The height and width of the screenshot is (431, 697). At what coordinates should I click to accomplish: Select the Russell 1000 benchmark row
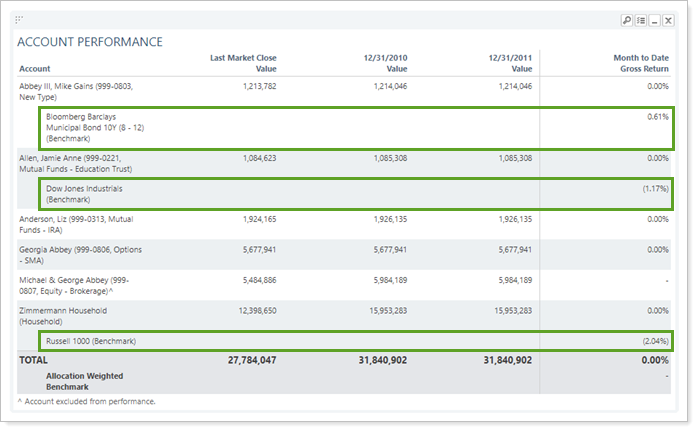point(91,342)
